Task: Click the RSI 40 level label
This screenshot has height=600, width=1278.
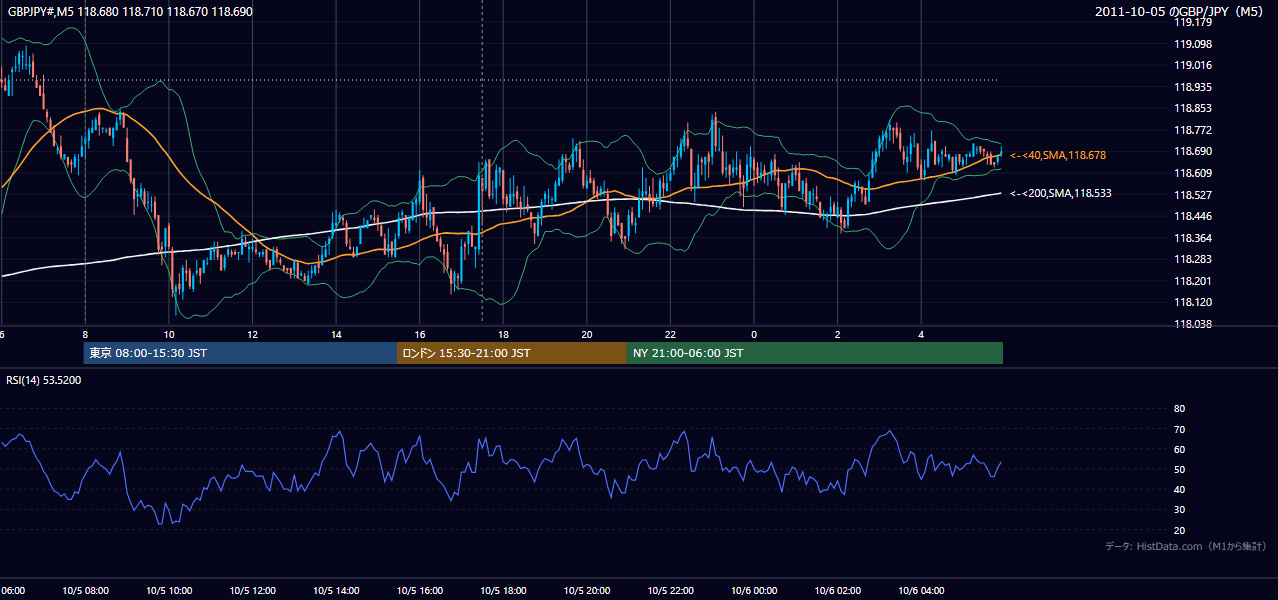Action: pos(1179,489)
